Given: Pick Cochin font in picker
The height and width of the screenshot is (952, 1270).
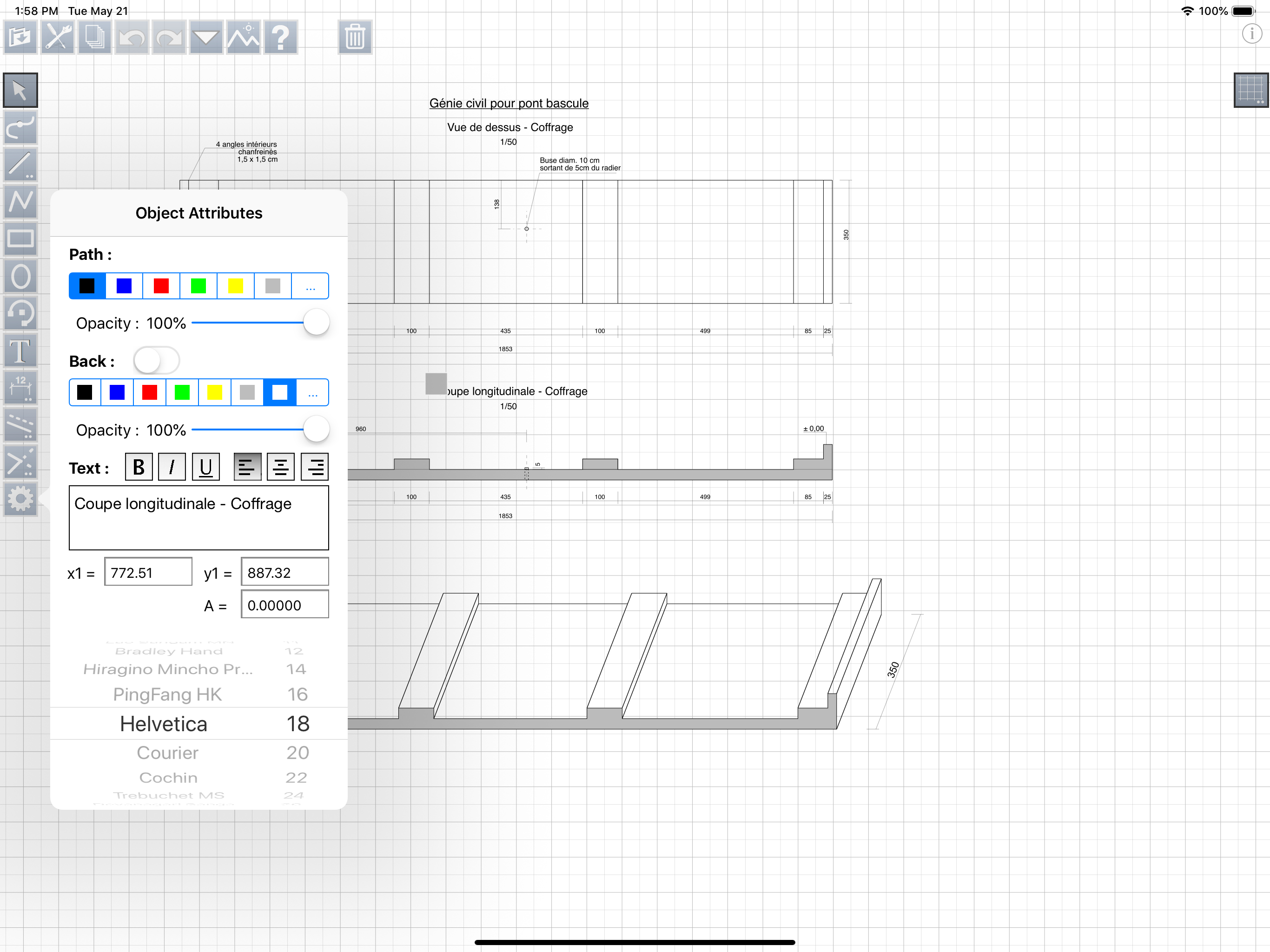Looking at the screenshot, I should pos(168,778).
